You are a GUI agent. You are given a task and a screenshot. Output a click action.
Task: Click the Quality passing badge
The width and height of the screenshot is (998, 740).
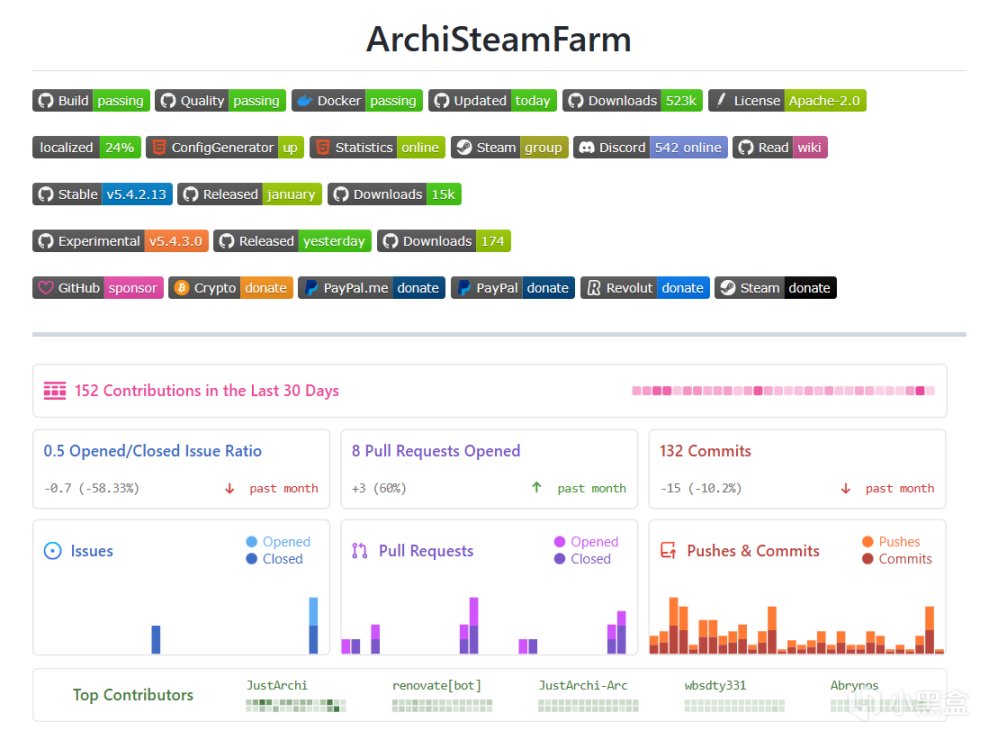coord(220,101)
